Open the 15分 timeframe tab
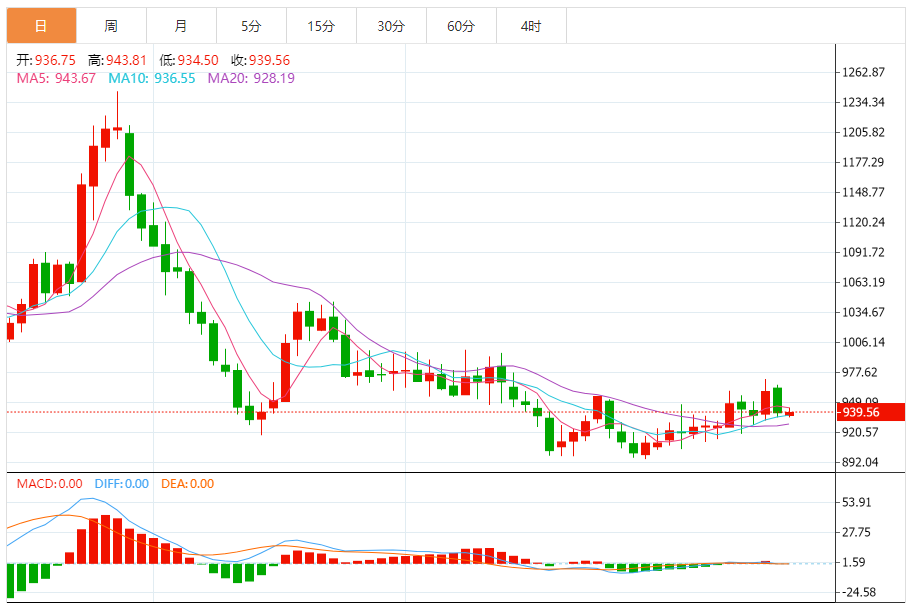913x603 pixels. tap(321, 26)
